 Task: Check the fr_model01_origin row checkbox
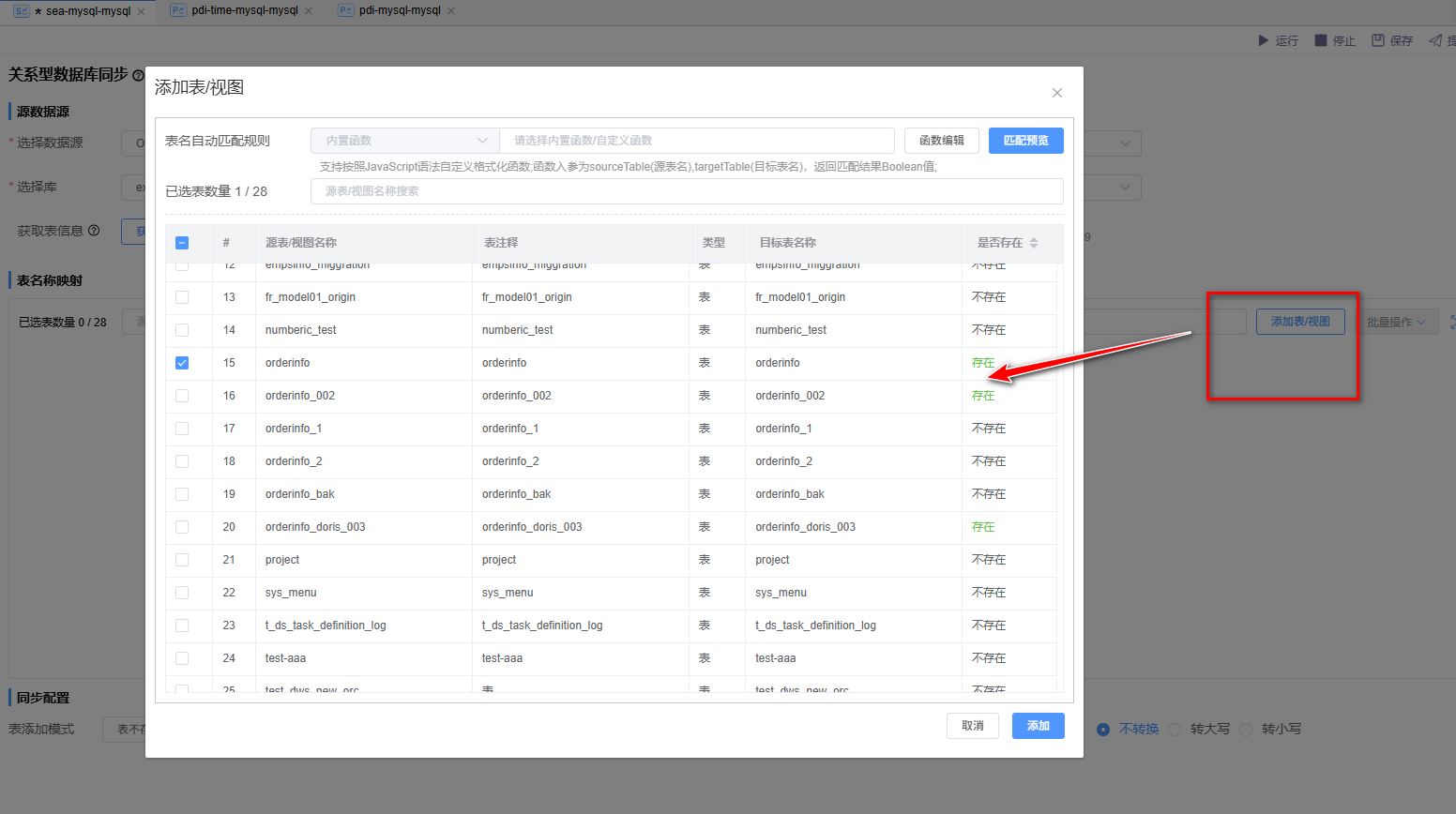click(182, 297)
